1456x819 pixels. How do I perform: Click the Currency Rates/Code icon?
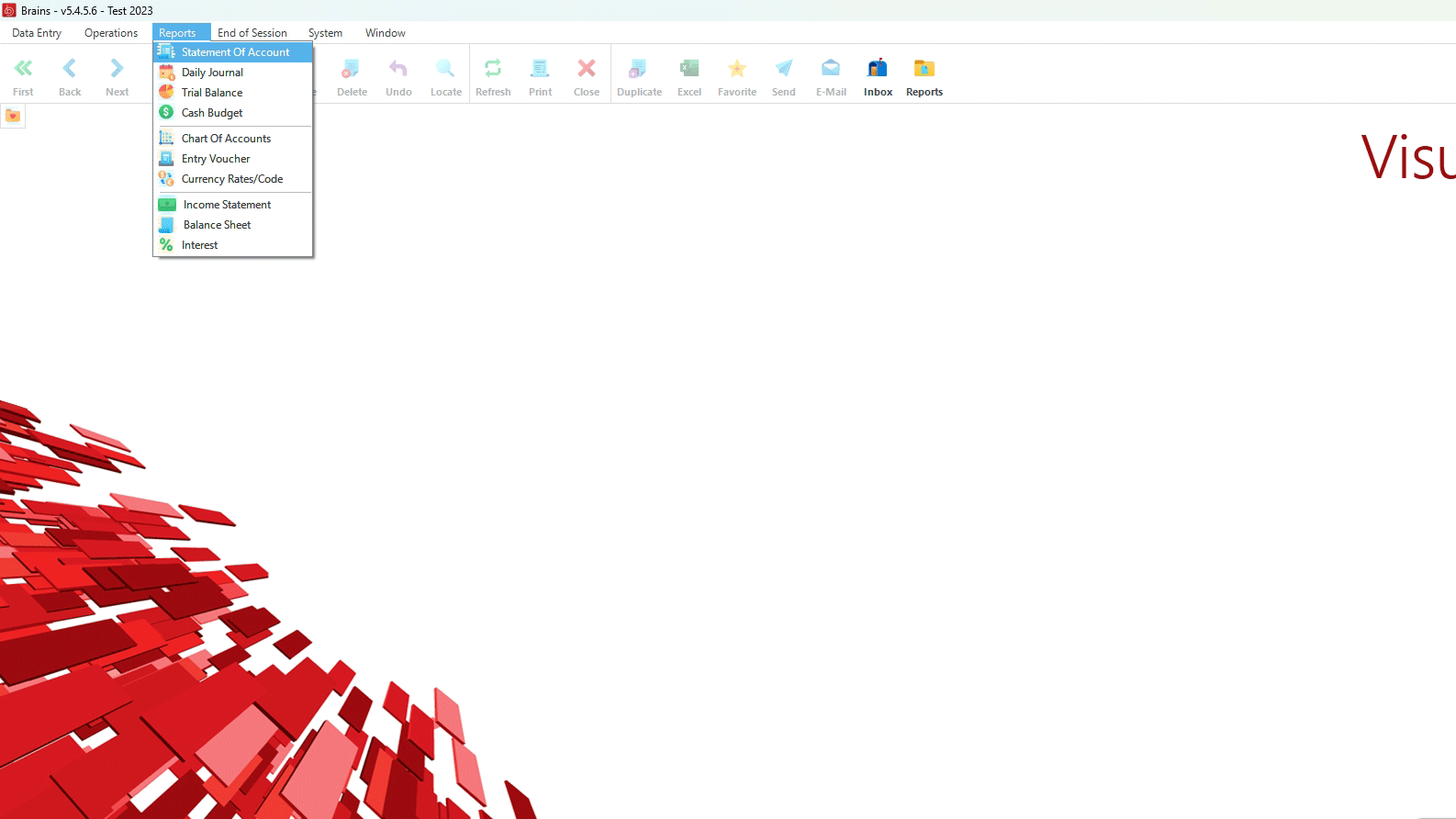[x=166, y=178]
